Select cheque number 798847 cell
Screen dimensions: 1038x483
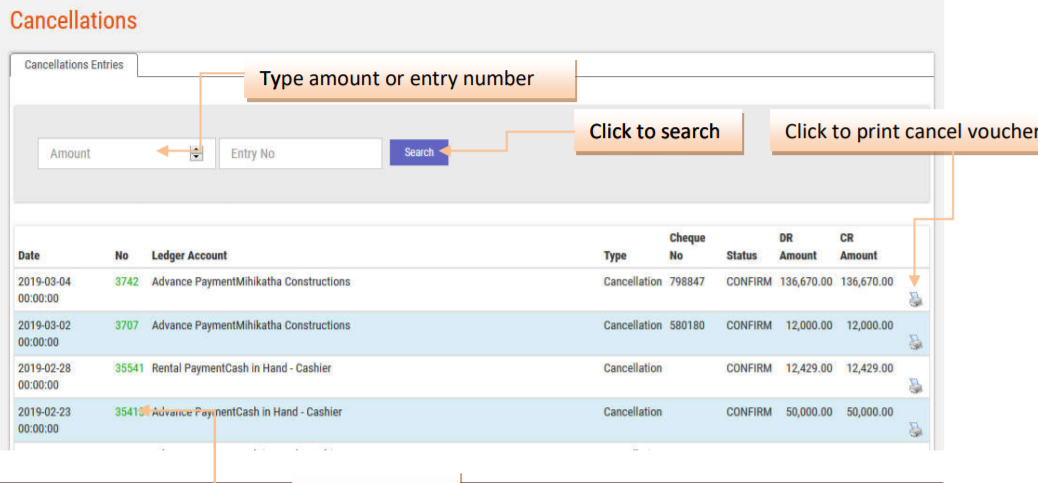coord(686,282)
